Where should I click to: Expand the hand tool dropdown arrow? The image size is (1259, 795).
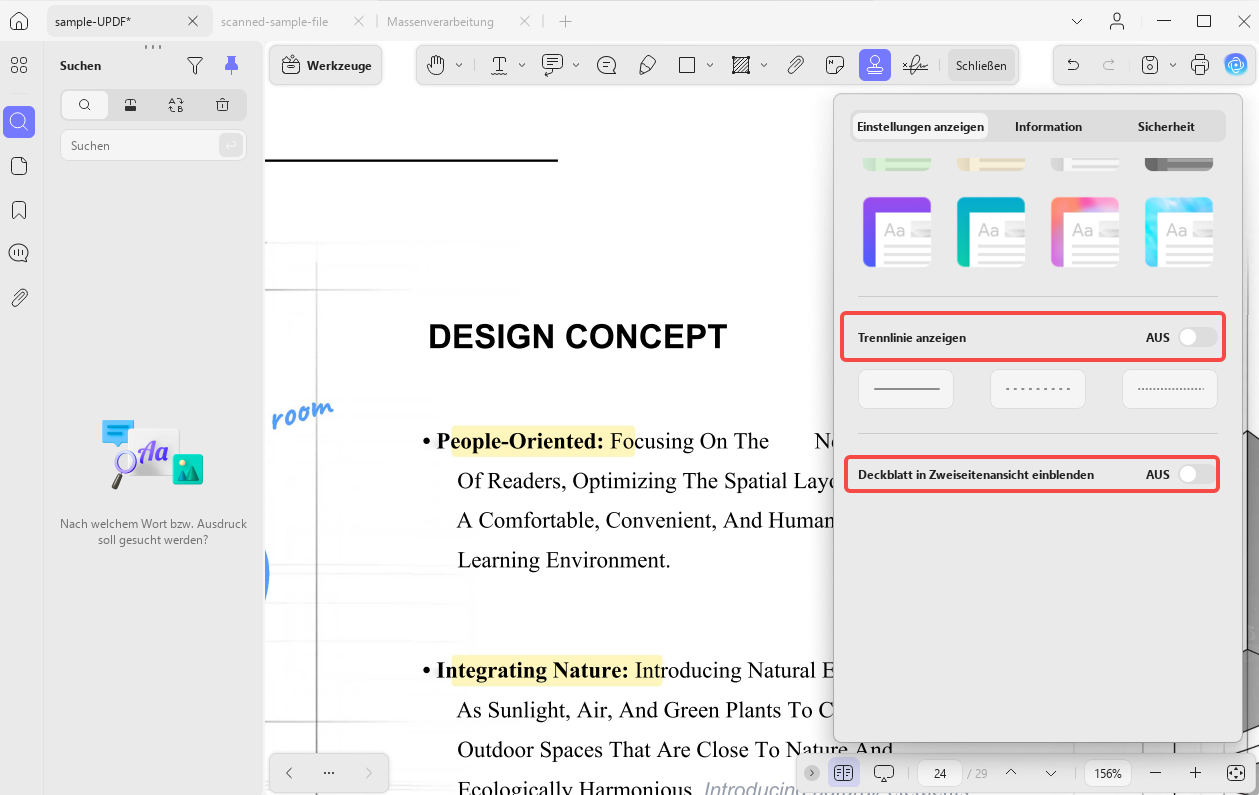coord(459,65)
